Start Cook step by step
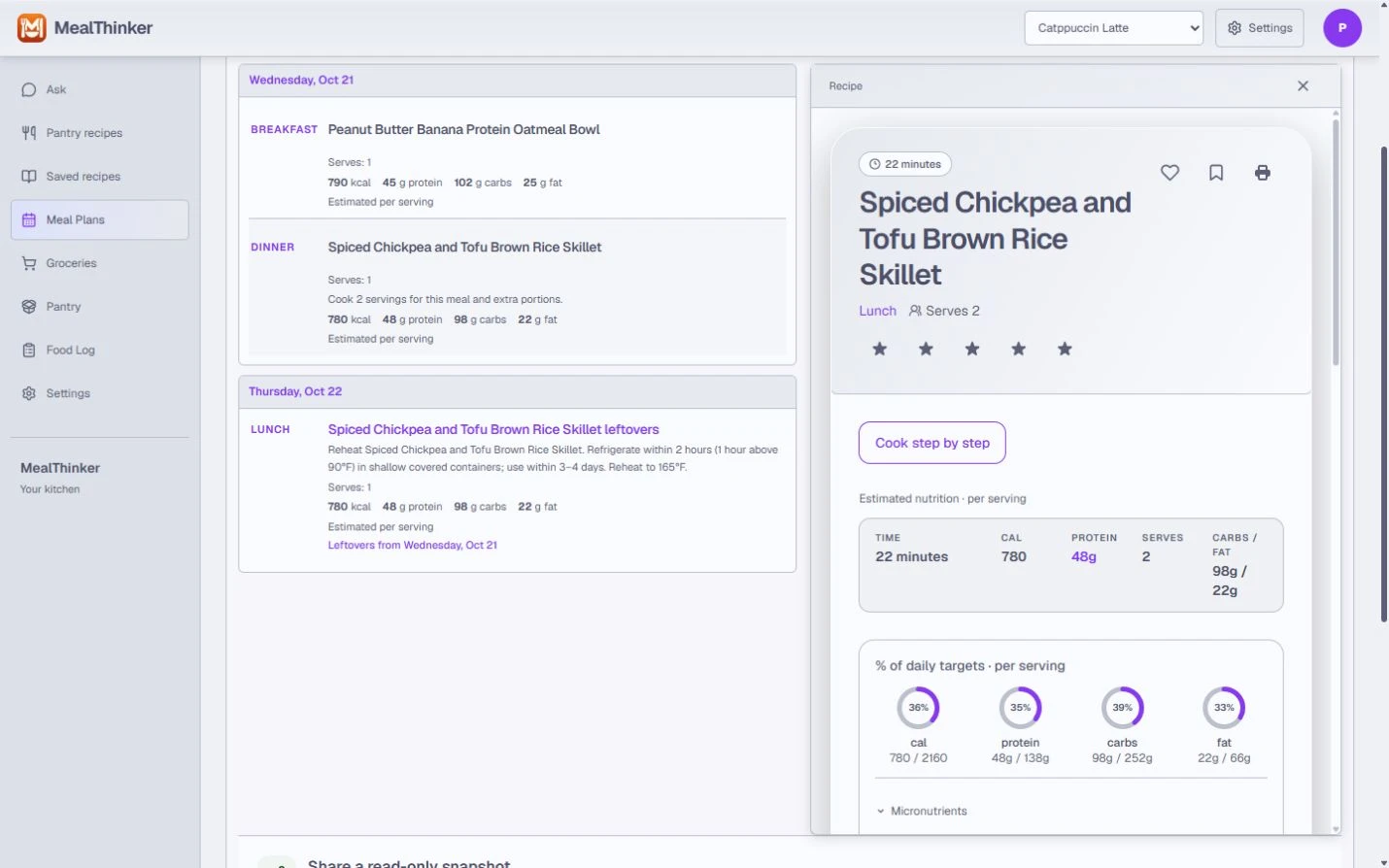The height and width of the screenshot is (868, 1389). (x=932, y=443)
